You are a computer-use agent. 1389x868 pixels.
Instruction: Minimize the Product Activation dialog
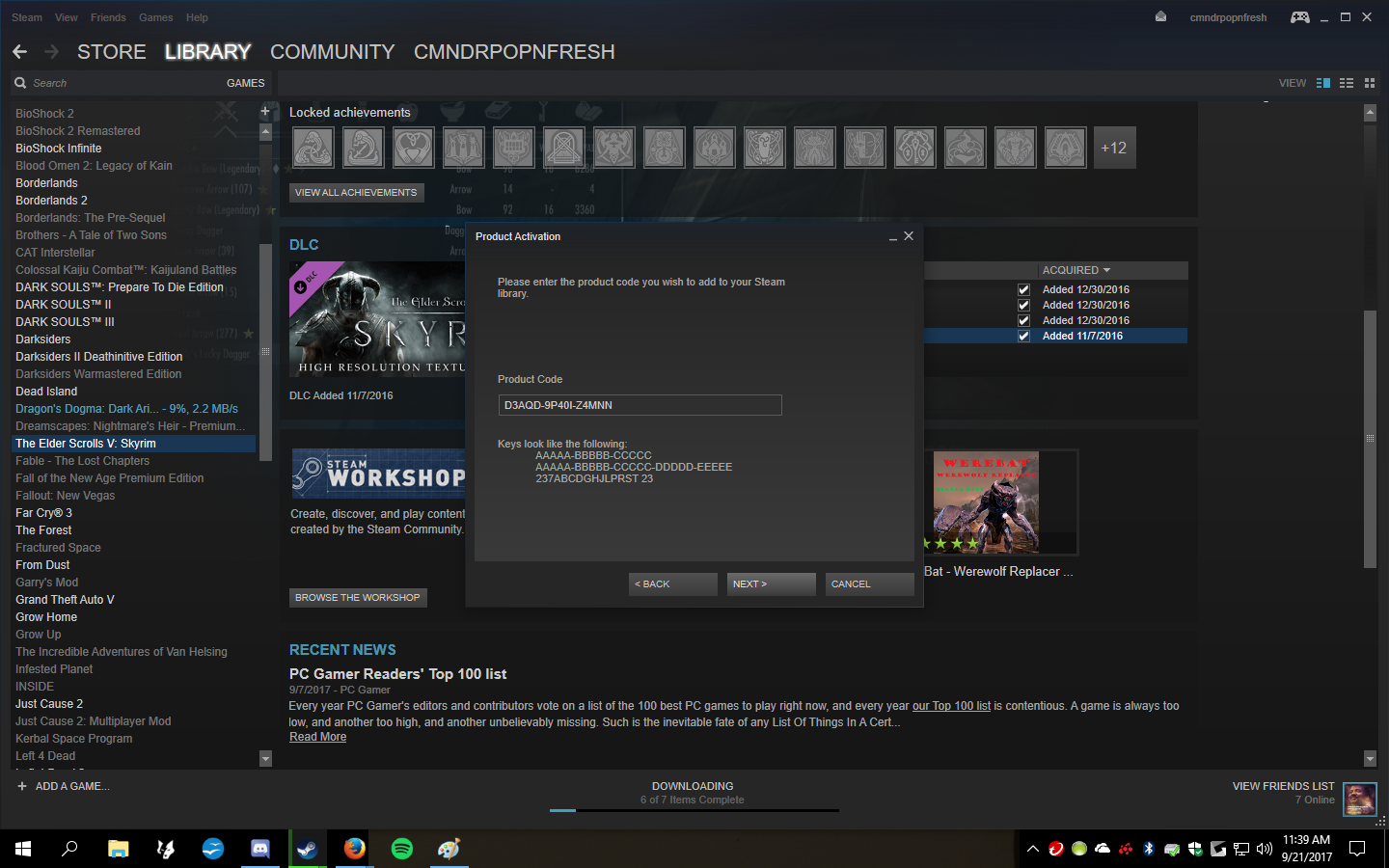[893, 236]
